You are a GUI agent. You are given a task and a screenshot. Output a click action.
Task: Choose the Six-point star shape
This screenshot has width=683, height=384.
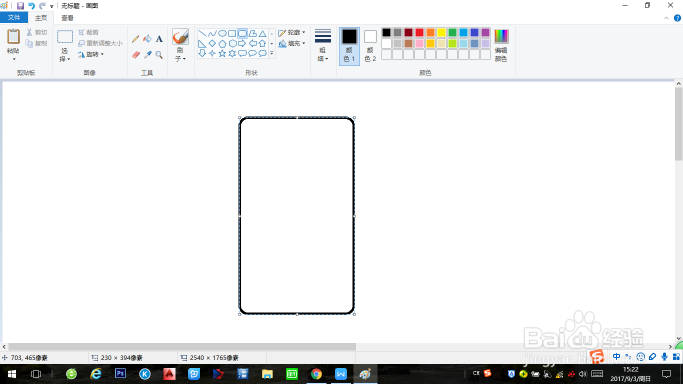click(232, 54)
